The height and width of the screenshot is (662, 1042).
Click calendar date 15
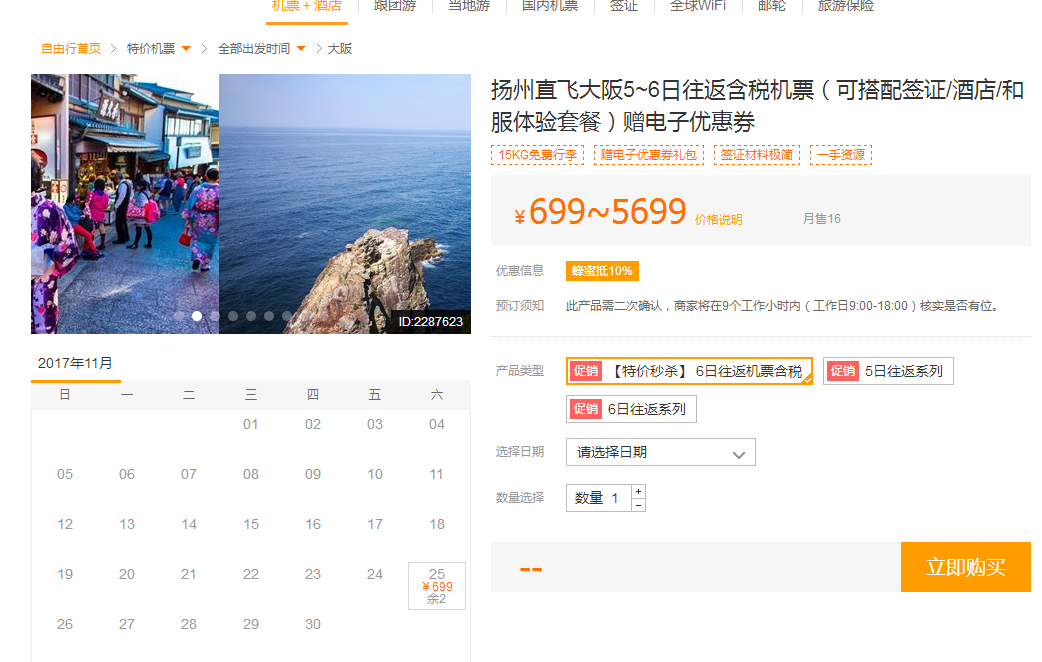251,524
